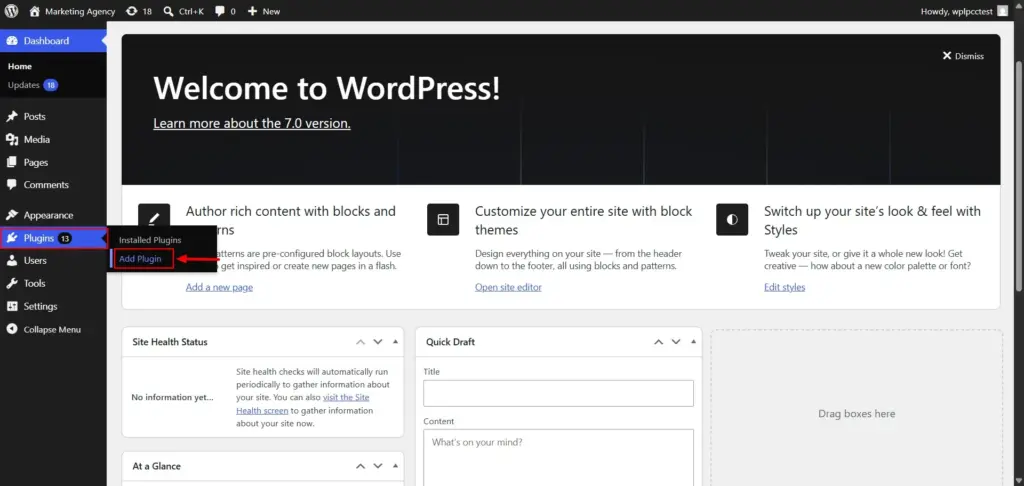Select Installed Plugins from flyout
The width and height of the screenshot is (1024, 486).
(150, 240)
